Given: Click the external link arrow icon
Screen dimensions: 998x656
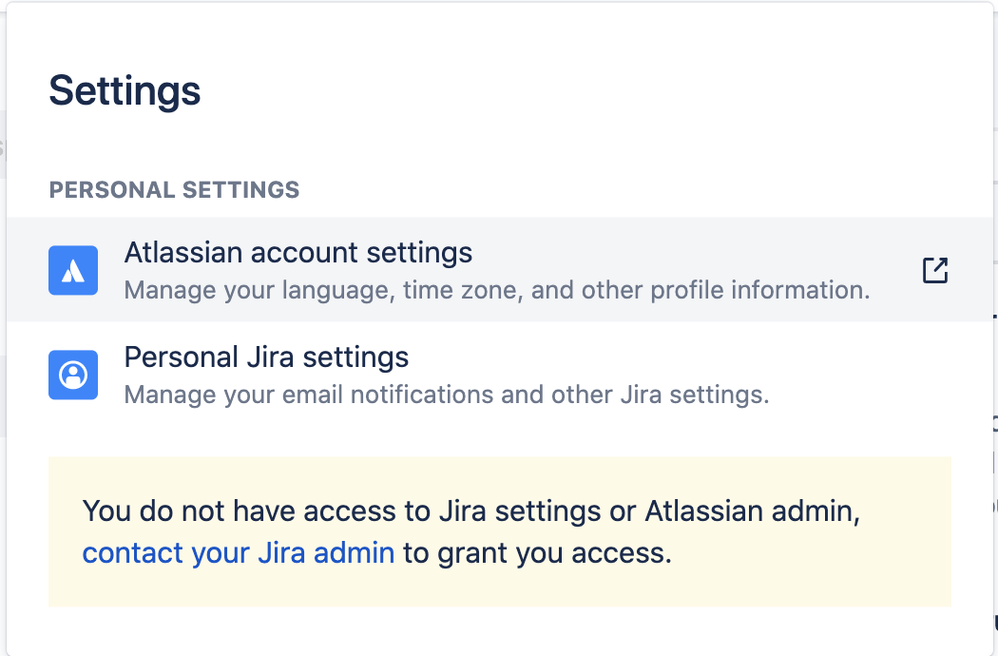Looking at the screenshot, I should 935,270.
